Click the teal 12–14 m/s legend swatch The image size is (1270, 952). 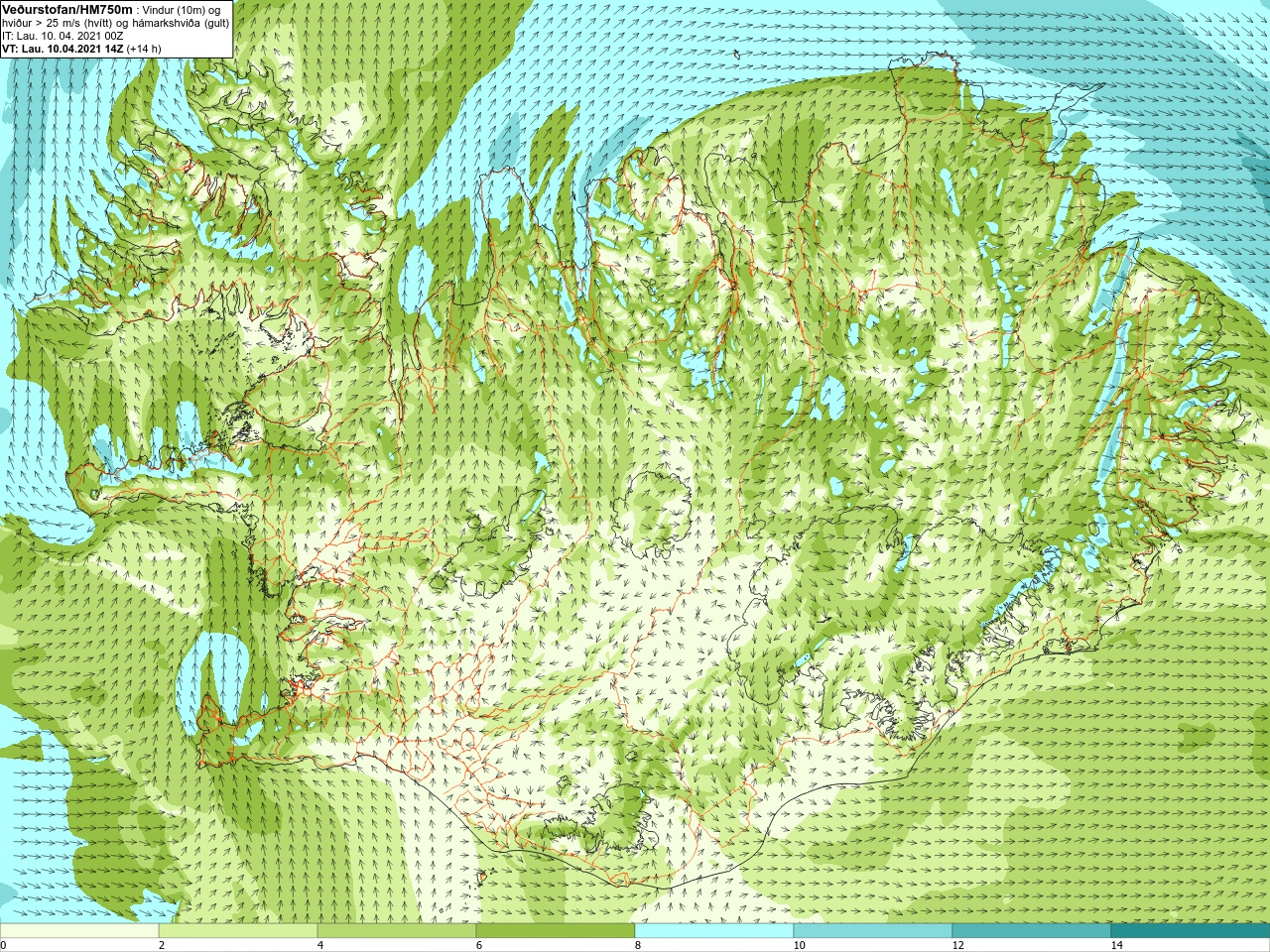coord(1032,931)
